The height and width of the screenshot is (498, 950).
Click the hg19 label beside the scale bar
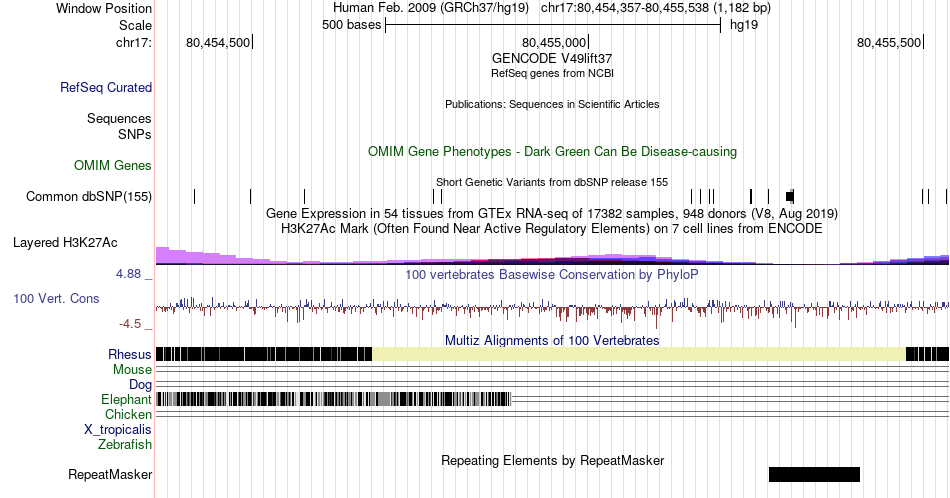click(744, 25)
